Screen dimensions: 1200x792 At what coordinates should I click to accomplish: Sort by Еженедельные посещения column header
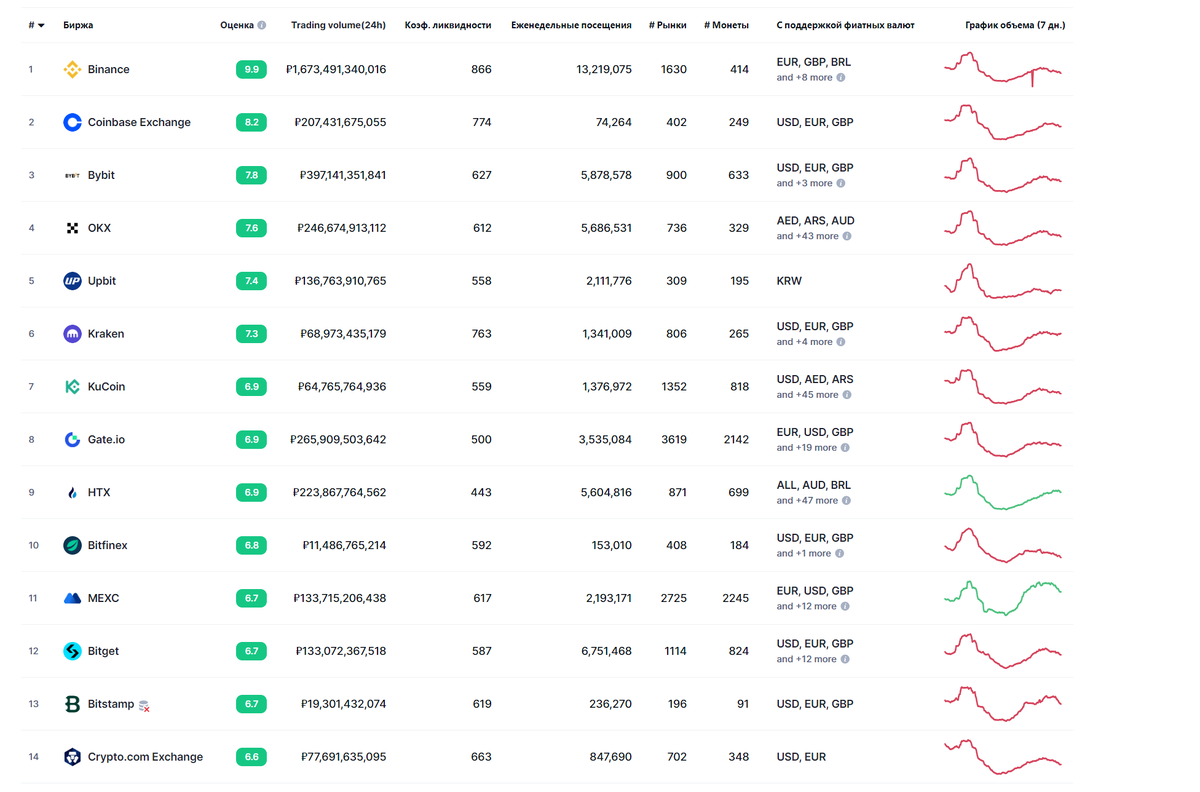point(571,25)
